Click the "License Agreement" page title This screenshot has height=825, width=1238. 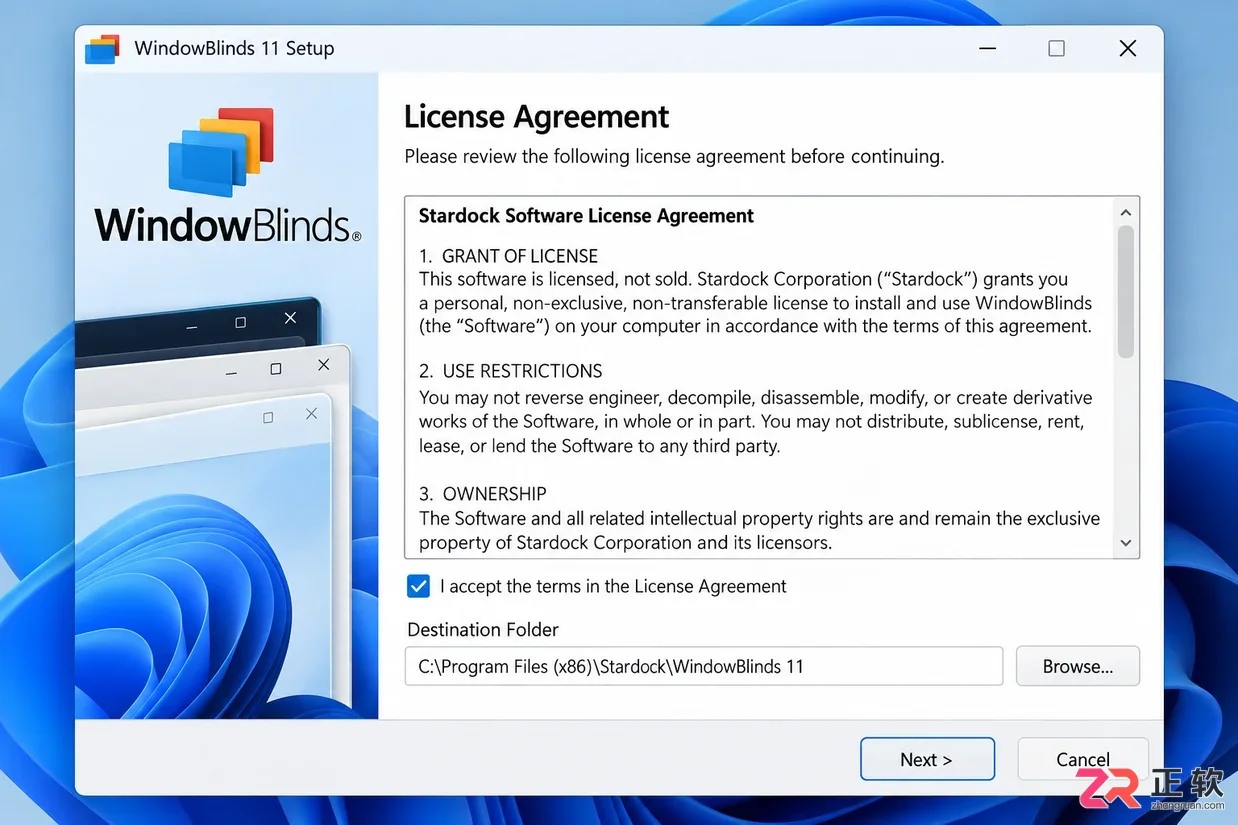(x=537, y=117)
